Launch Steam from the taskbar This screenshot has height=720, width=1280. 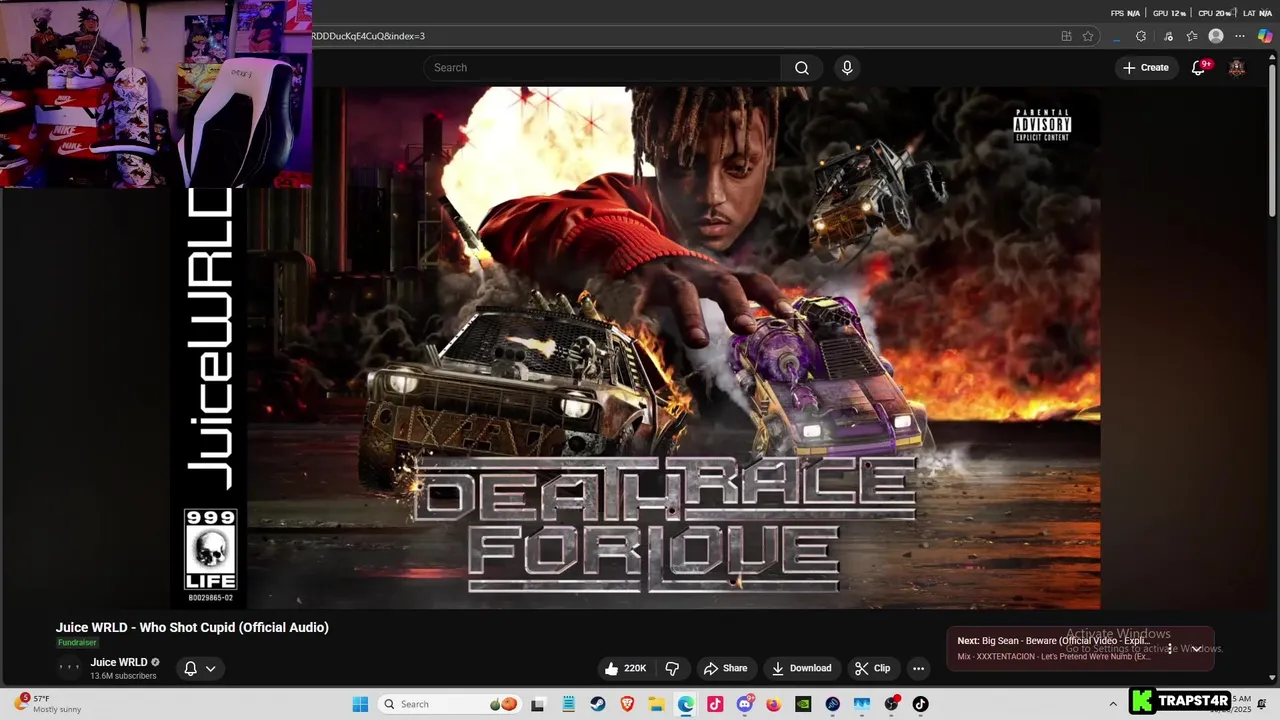pos(598,704)
